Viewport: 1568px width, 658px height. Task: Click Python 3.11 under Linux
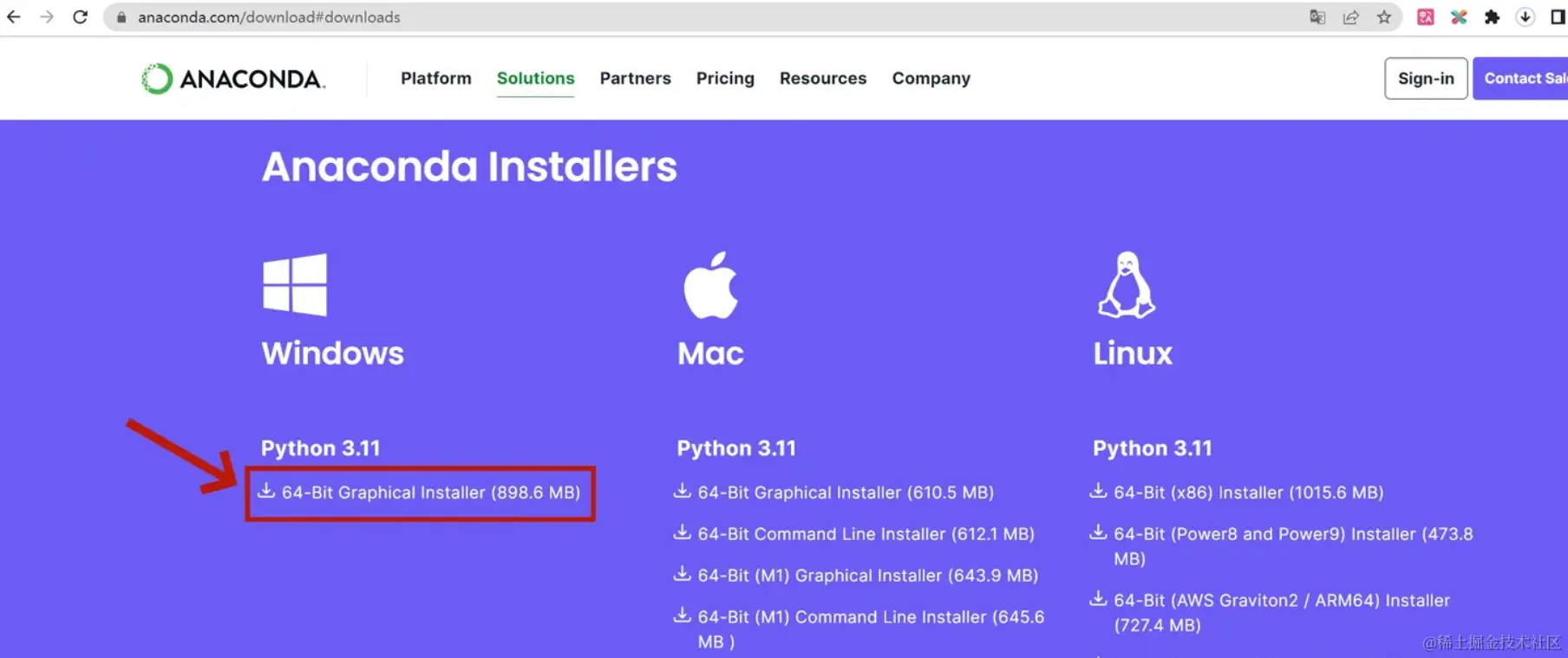[1153, 448]
